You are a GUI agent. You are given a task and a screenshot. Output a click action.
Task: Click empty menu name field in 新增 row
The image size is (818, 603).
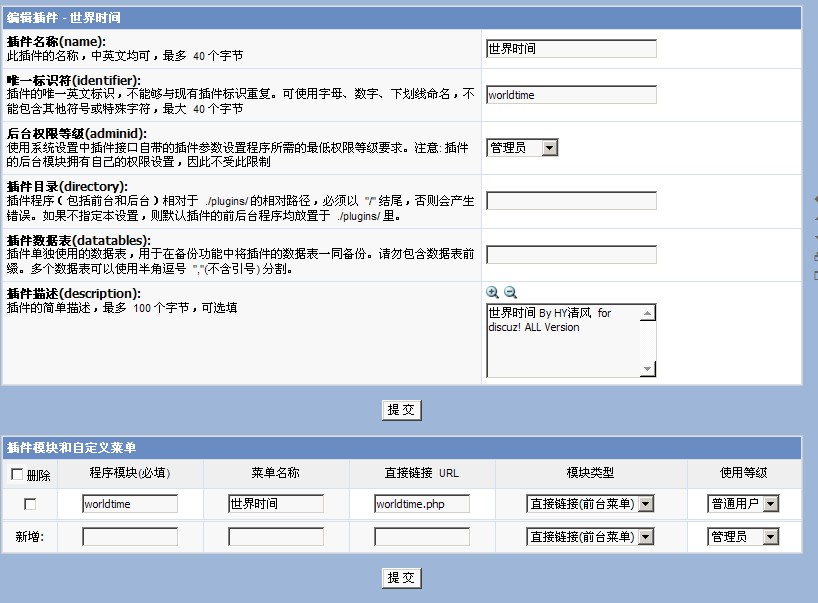point(276,537)
